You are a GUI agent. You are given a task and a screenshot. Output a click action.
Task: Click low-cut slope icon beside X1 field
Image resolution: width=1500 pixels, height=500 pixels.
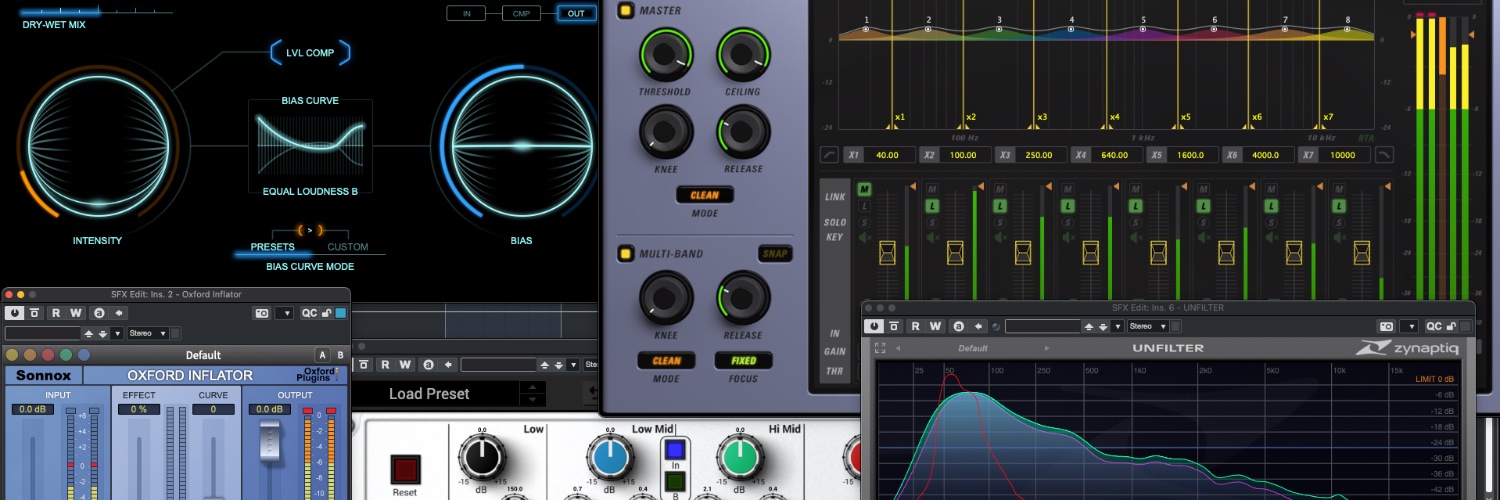tap(829, 154)
